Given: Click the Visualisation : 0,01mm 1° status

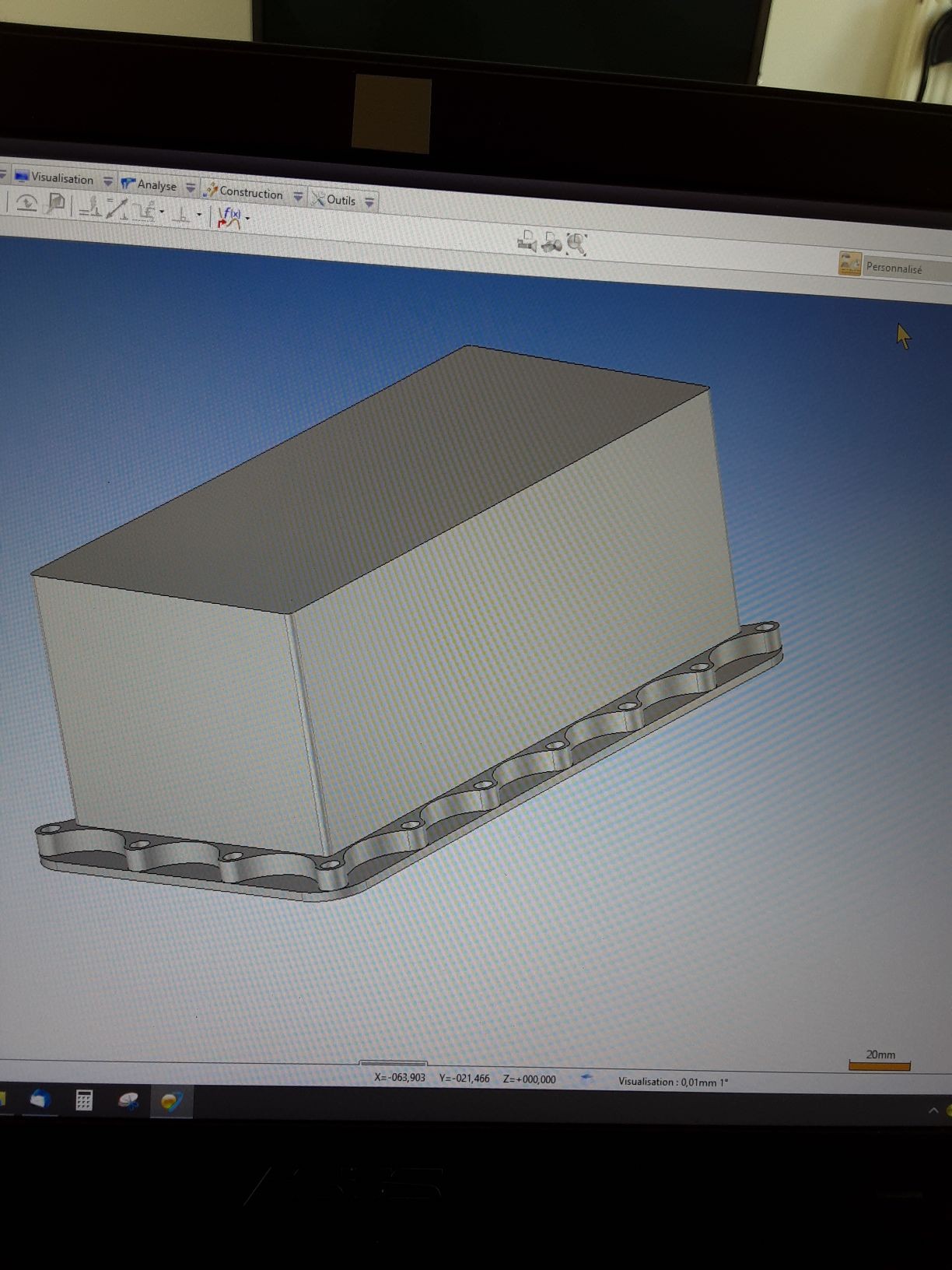Looking at the screenshot, I should pyautogui.click(x=673, y=1082).
